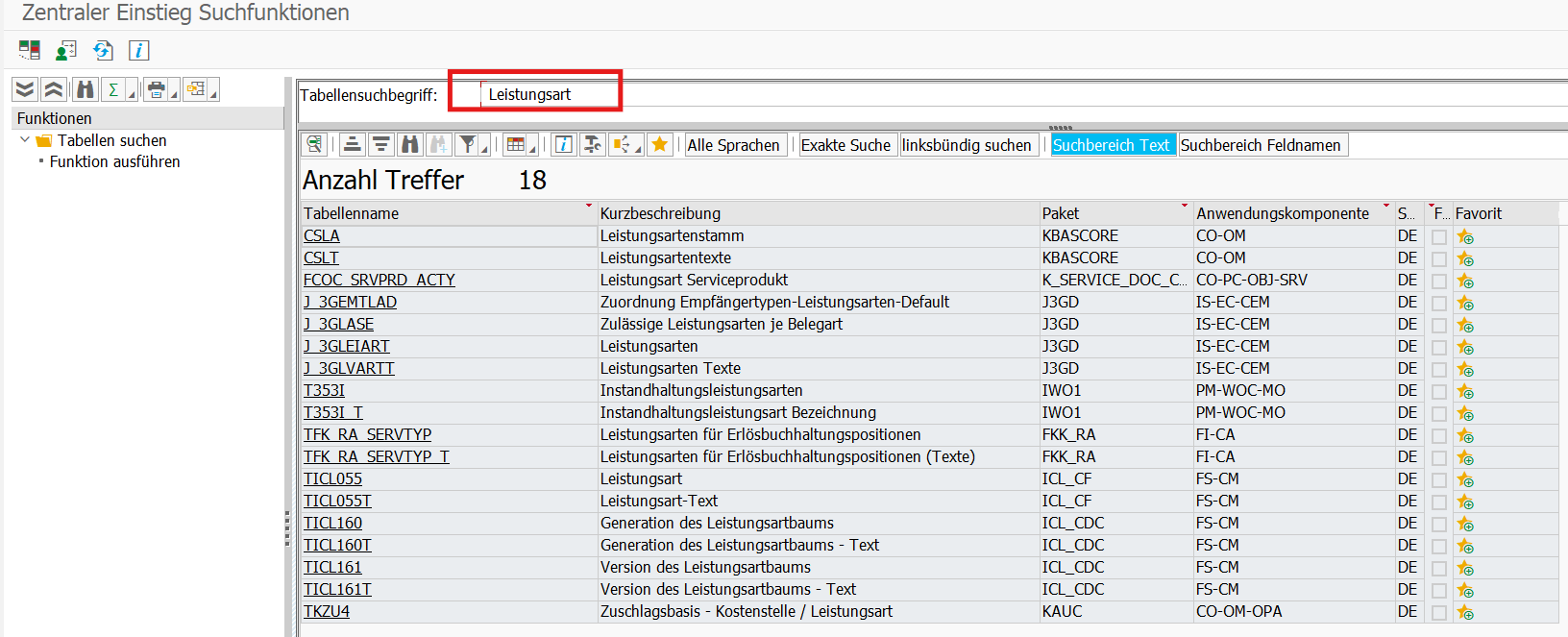Open the TICL055 table link
Screen dimensions: 1568x637
point(332,478)
